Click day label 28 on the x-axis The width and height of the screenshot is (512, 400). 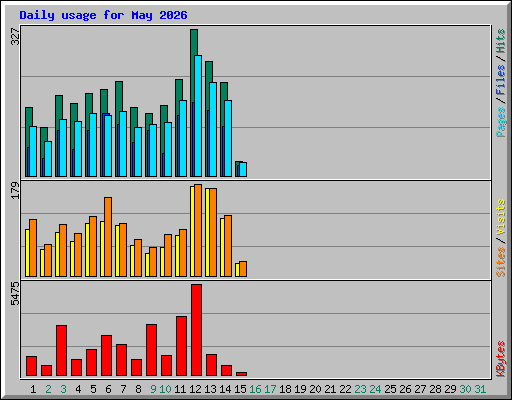[435, 389]
